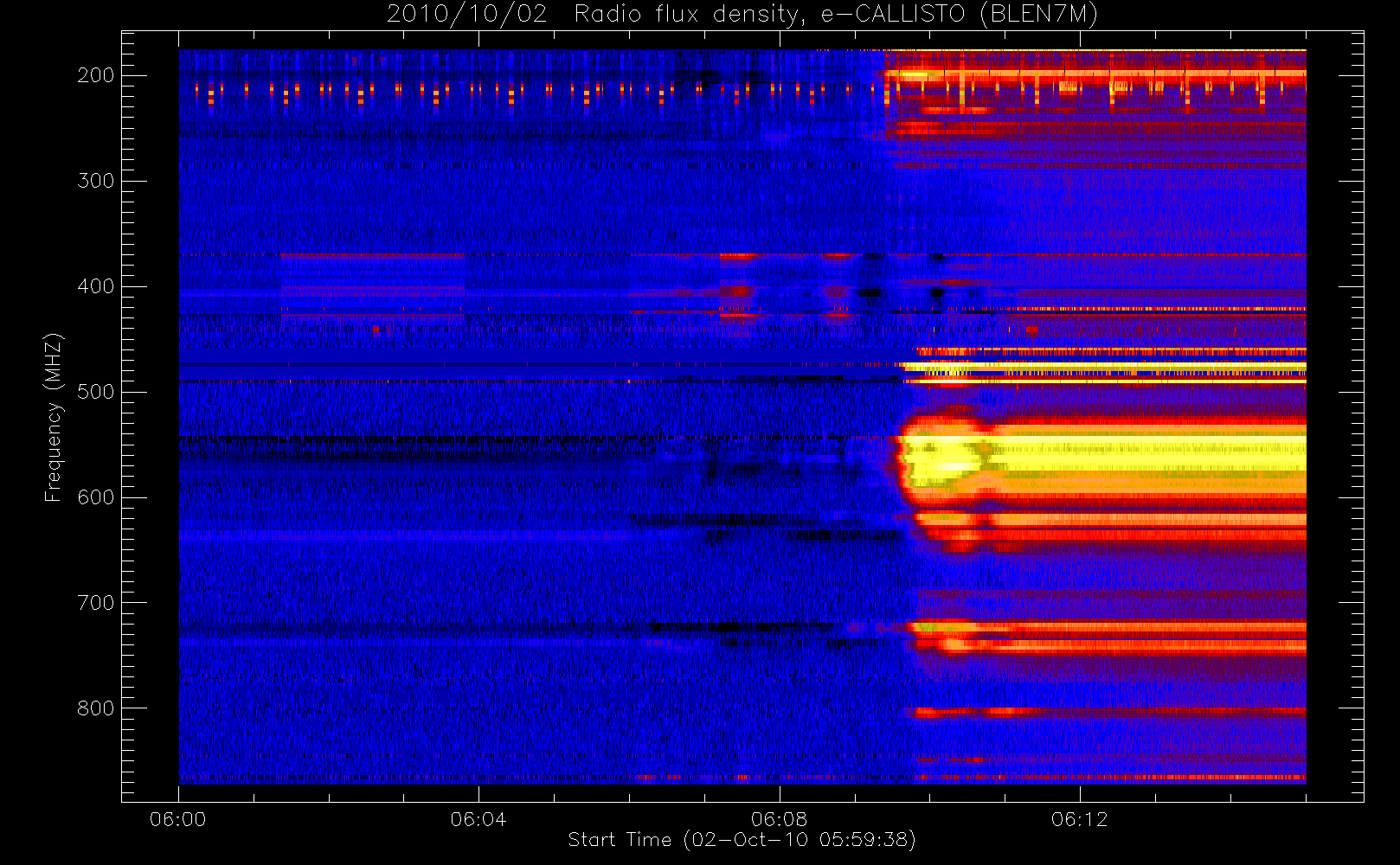Select the 400 frequency tick label

click(96, 286)
